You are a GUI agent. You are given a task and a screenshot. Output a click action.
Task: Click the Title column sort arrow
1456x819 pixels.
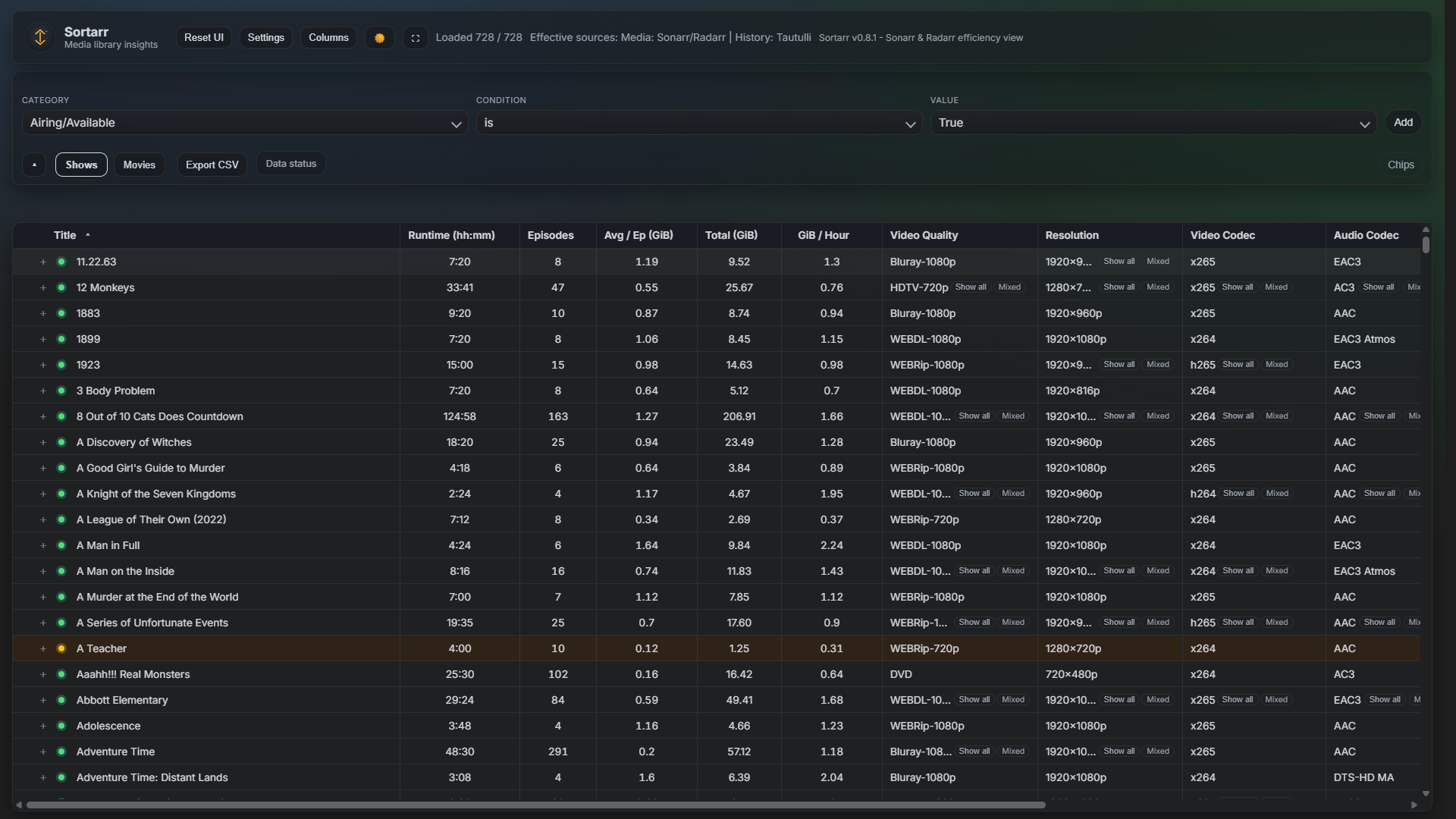click(x=88, y=235)
